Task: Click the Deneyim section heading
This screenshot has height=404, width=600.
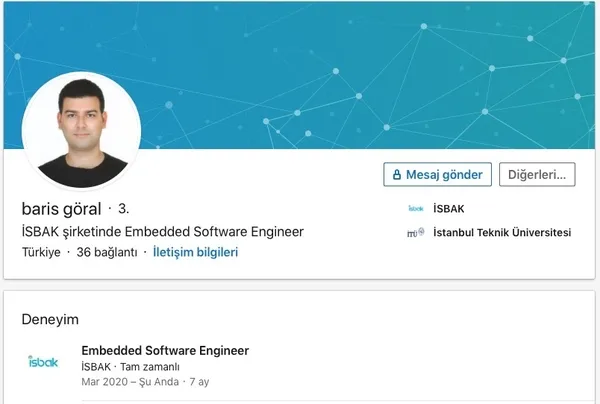Action: pos(50,319)
